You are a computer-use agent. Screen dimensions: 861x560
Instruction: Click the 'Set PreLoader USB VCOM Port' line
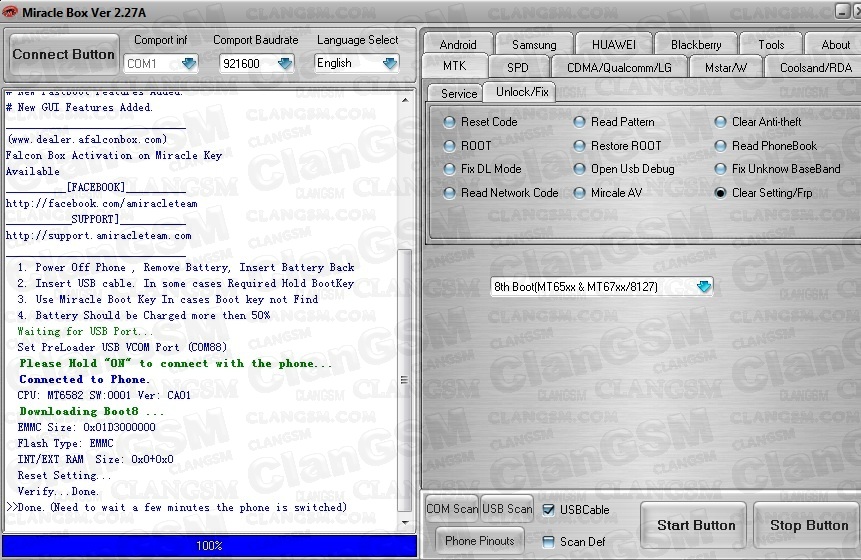coord(122,347)
